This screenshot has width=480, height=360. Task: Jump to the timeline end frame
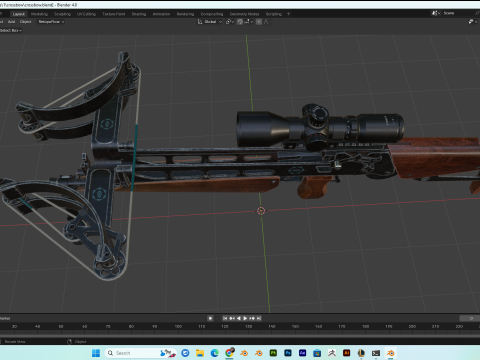click(x=259, y=318)
